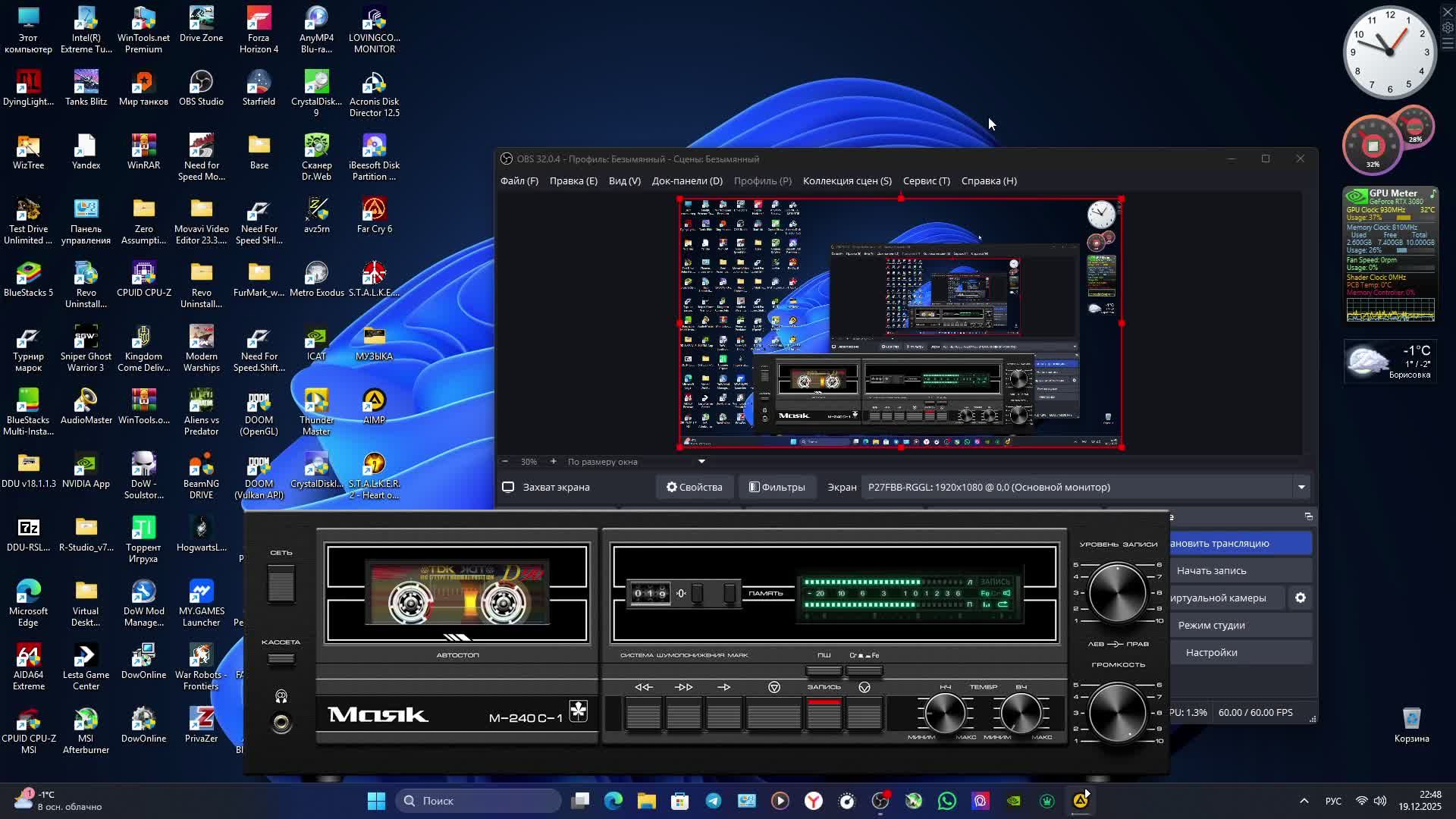Click the Начать запись button

tap(1211, 571)
